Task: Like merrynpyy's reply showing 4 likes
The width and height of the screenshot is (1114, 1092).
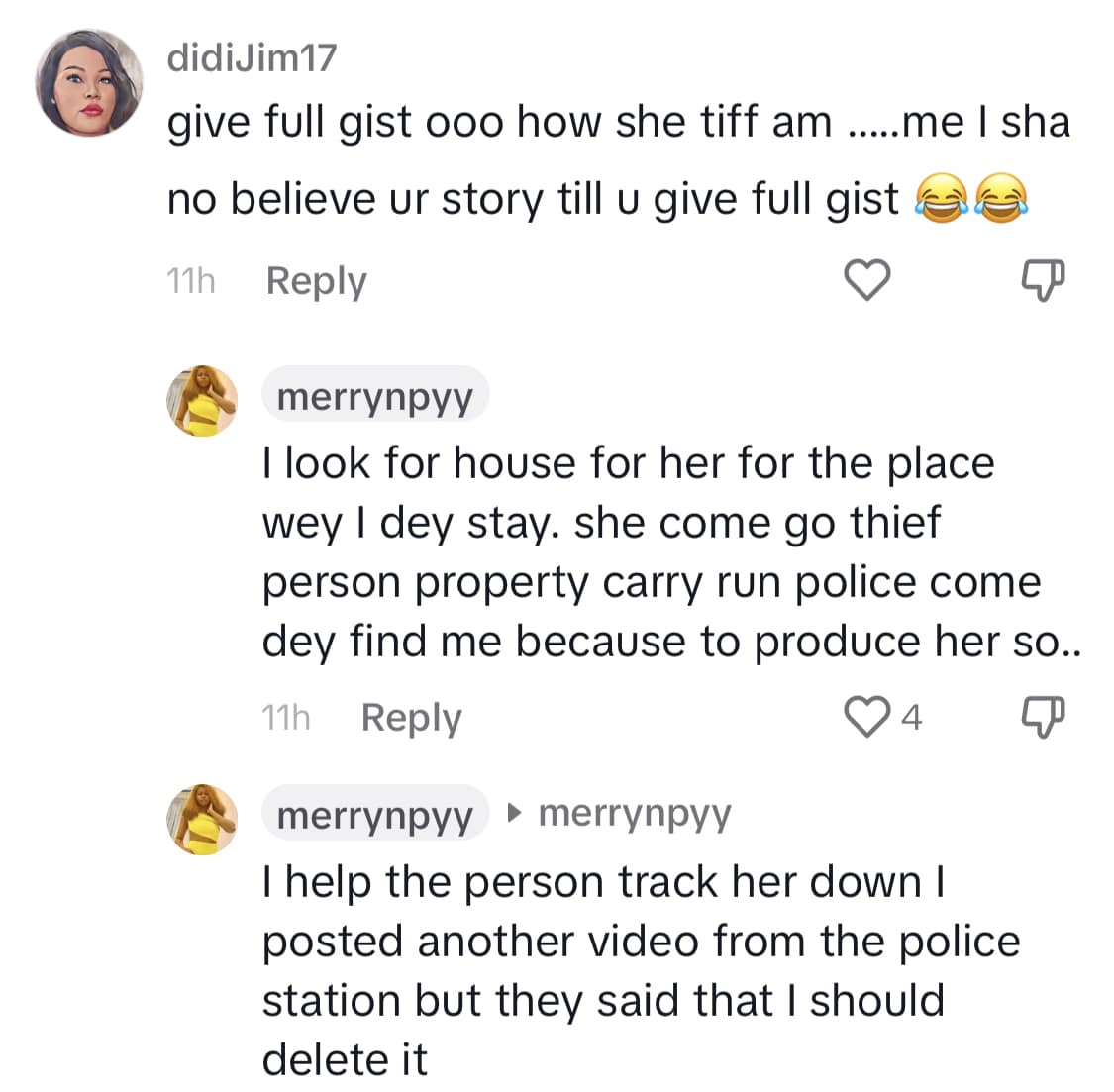Action: [865, 716]
